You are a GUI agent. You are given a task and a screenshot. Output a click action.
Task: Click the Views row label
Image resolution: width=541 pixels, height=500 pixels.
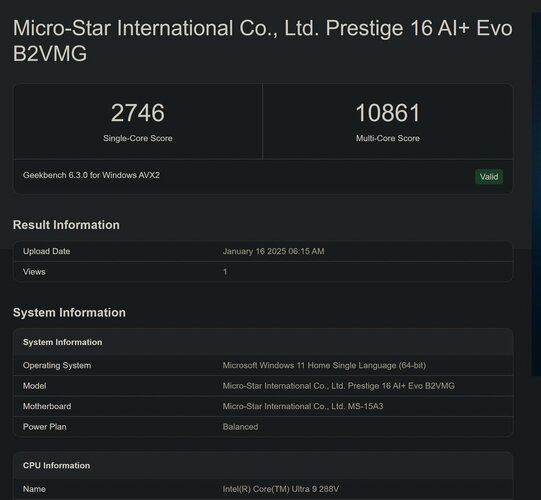(x=34, y=272)
